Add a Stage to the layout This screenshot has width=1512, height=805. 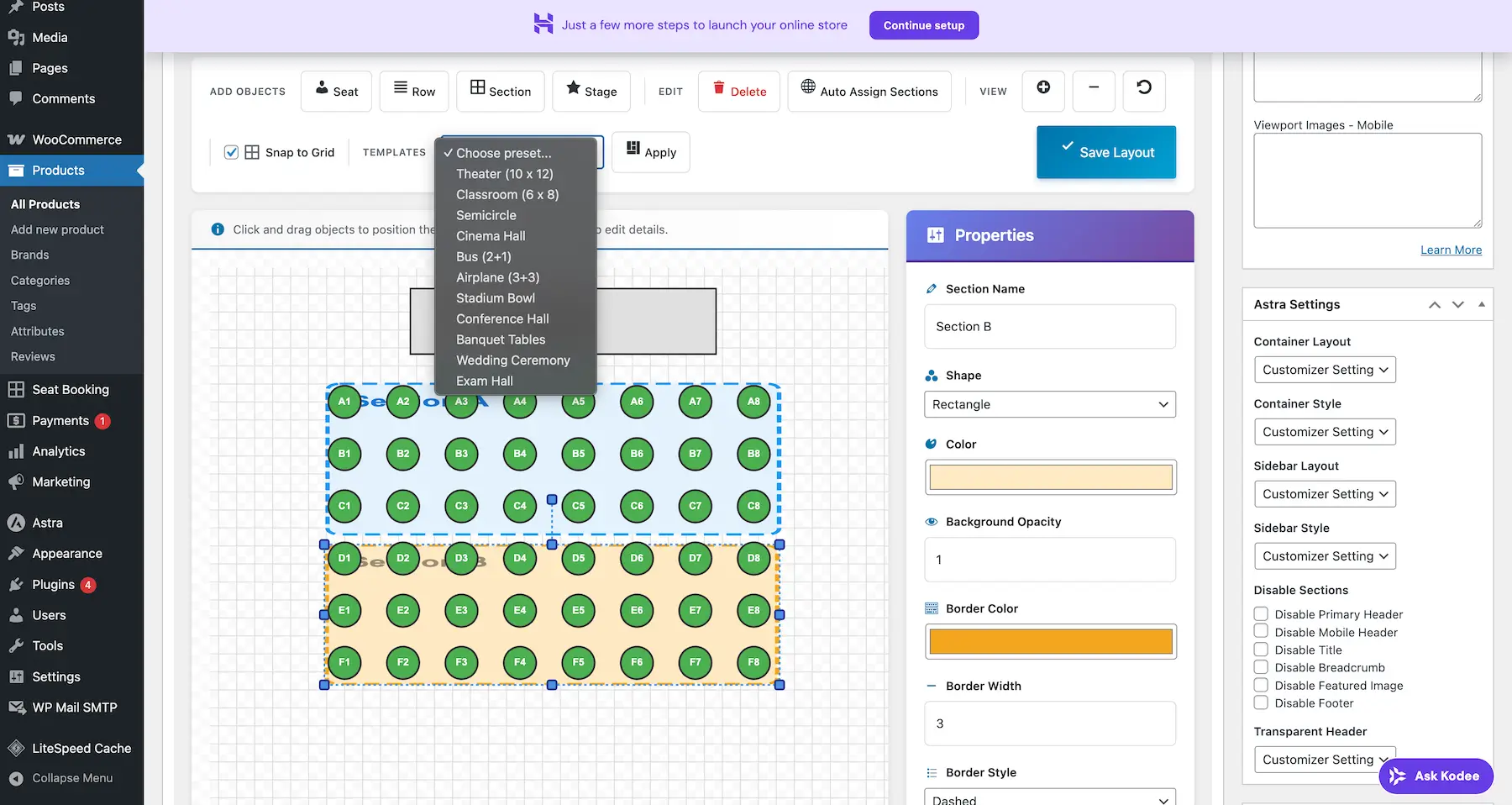click(x=591, y=91)
